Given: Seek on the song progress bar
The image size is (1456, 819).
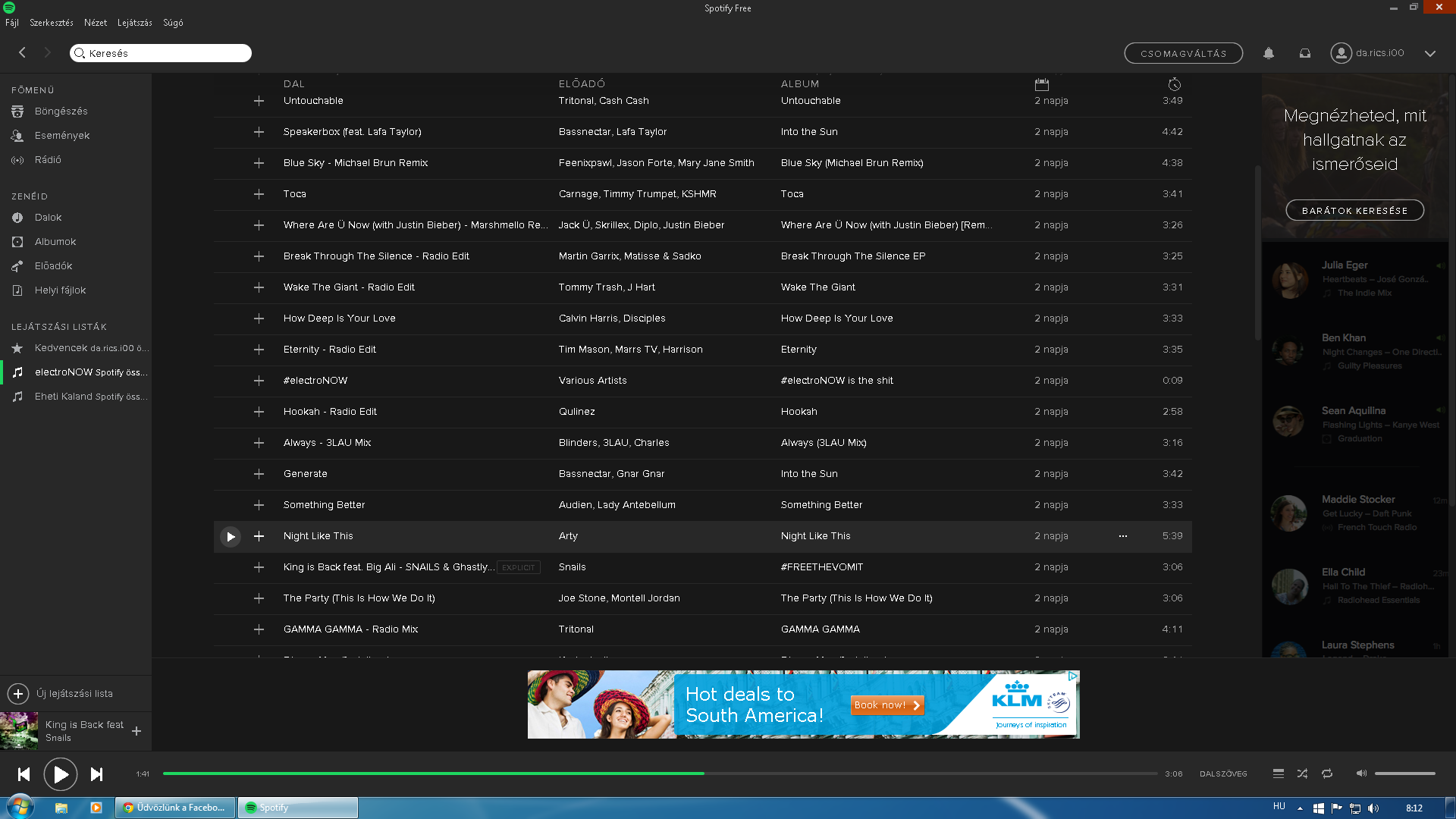Looking at the screenshot, I should [660, 773].
